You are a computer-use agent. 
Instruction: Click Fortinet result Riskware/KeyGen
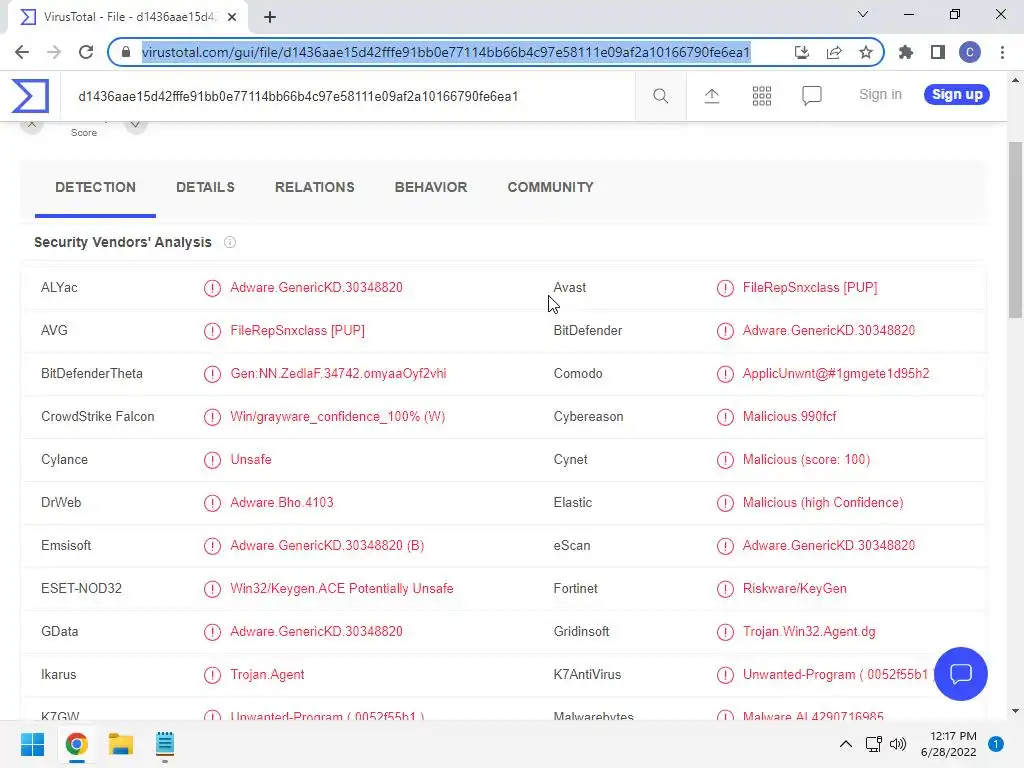coord(795,589)
